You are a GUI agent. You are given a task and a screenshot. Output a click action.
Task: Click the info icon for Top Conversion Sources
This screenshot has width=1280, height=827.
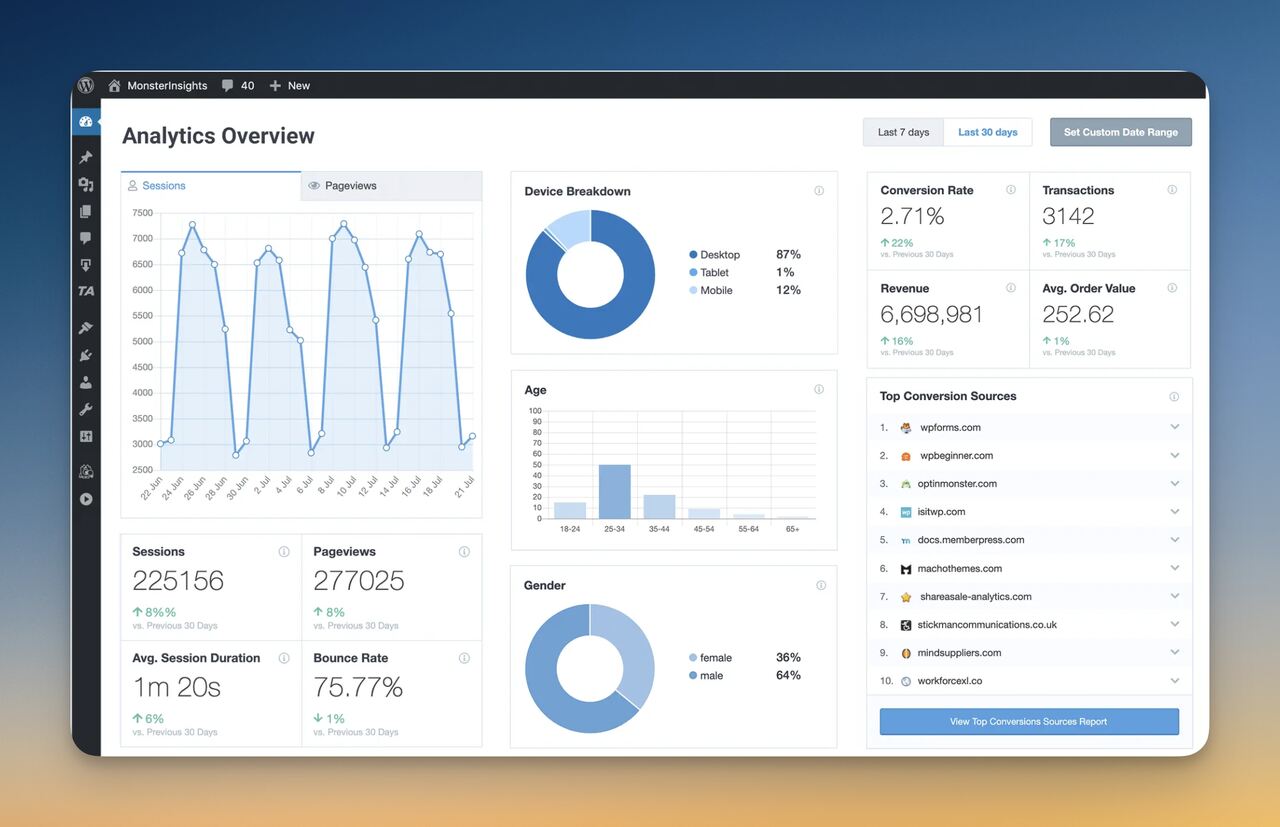click(x=1174, y=397)
